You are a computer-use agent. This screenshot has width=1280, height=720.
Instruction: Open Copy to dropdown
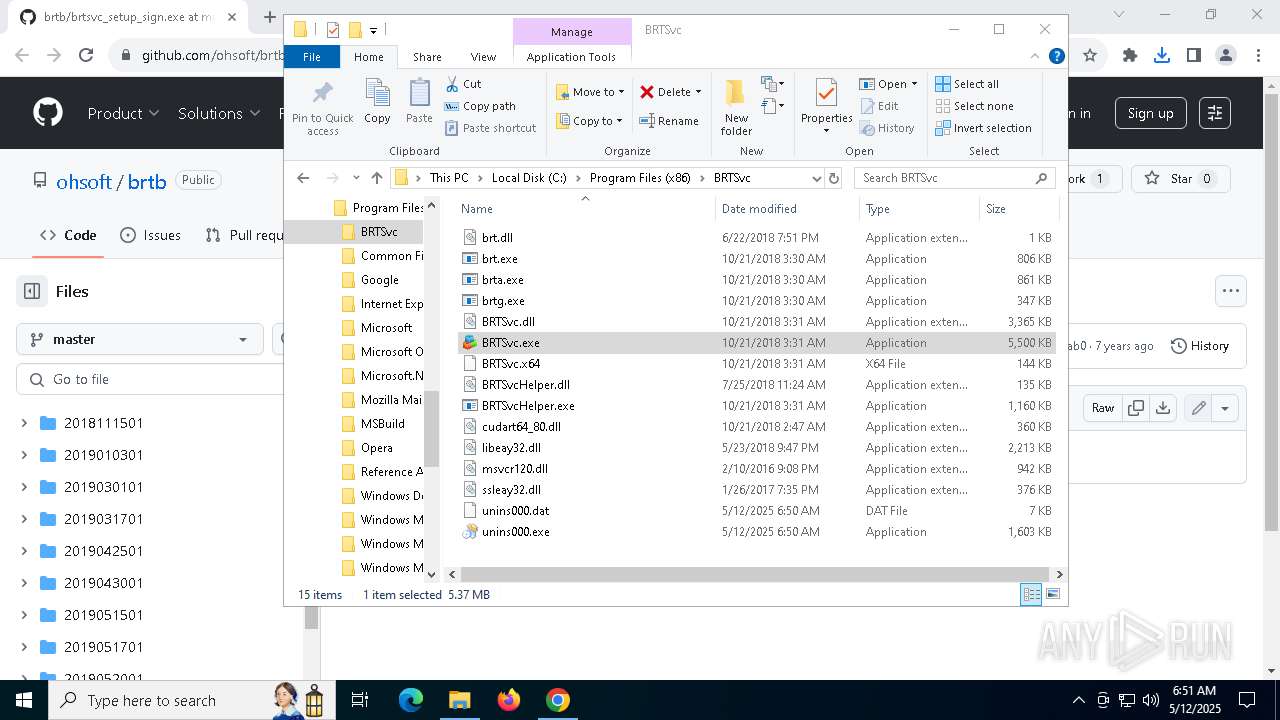589,121
